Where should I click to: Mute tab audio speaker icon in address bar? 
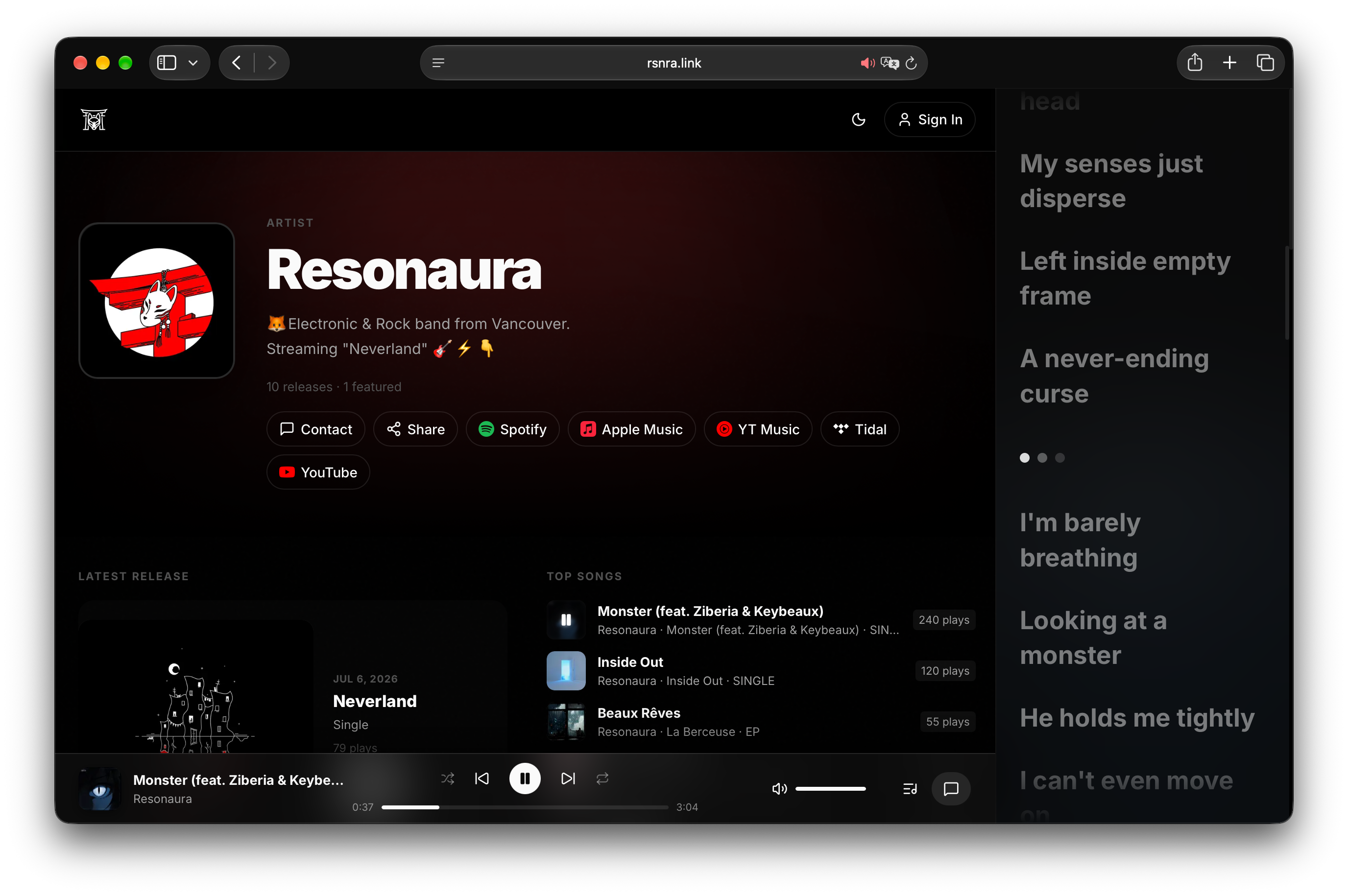(x=867, y=63)
